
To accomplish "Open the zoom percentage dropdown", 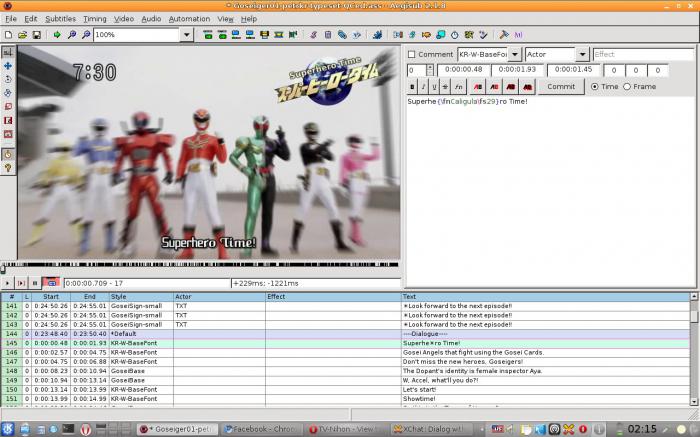I will click(187, 34).
